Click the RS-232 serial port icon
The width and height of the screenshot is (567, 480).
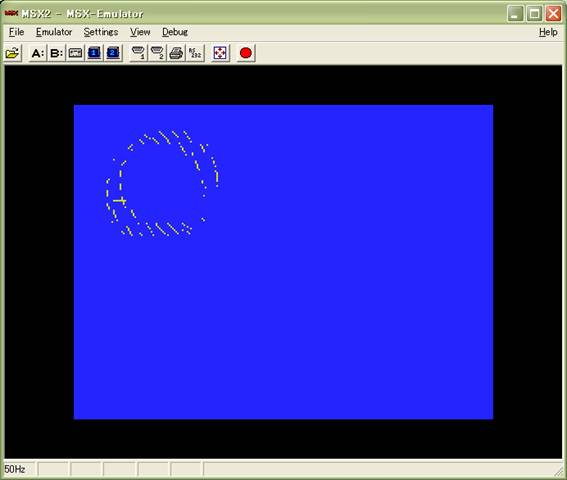click(x=195, y=53)
